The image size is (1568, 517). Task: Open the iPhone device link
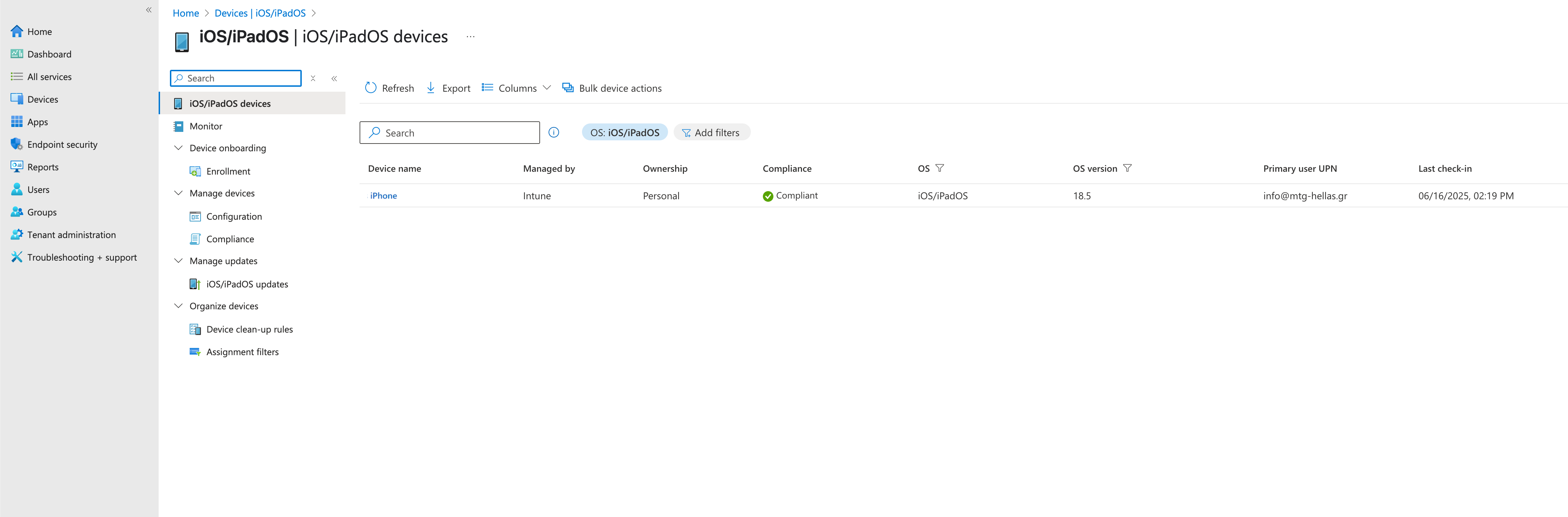tap(383, 195)
